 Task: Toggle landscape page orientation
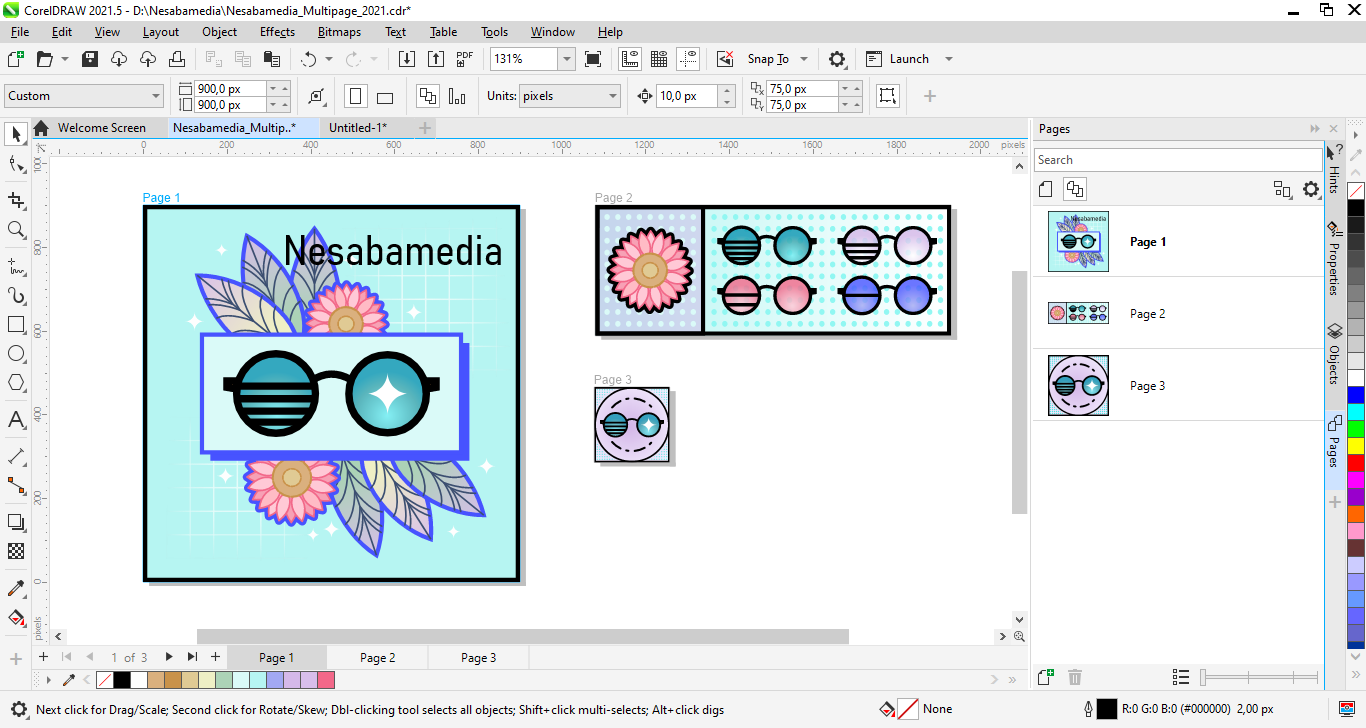385,97
